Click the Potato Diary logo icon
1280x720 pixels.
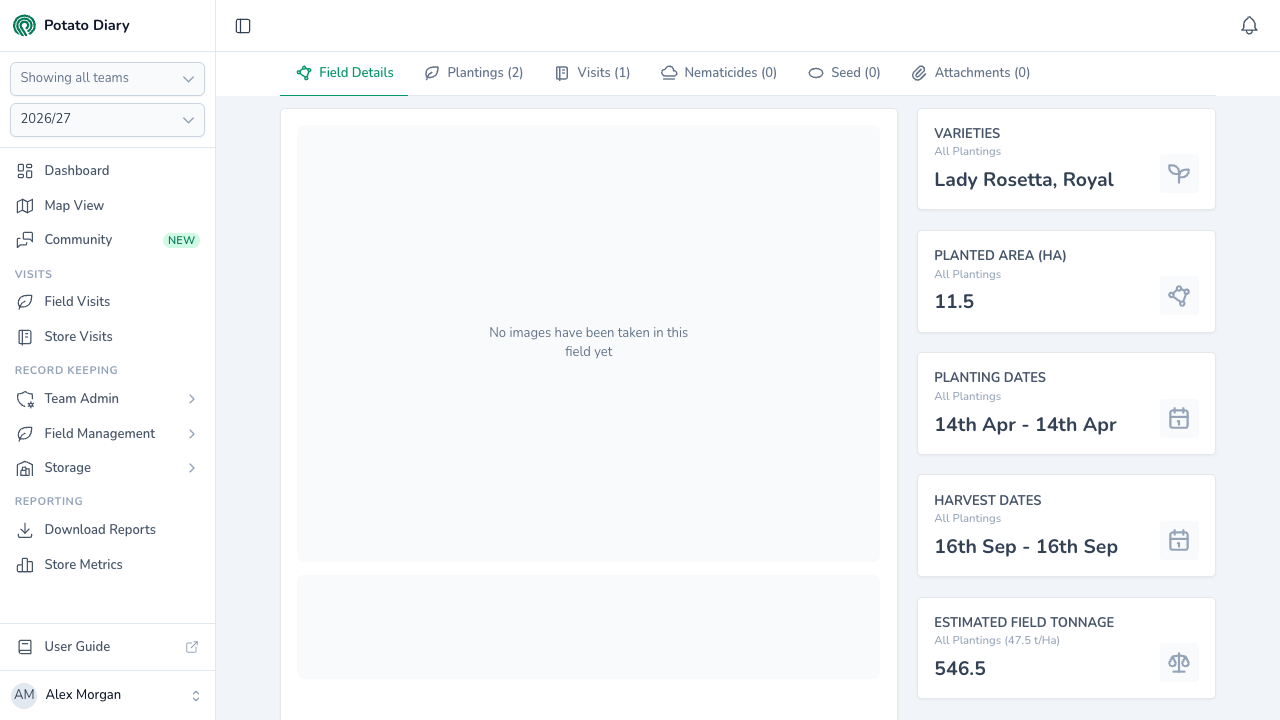click(24, 26)
